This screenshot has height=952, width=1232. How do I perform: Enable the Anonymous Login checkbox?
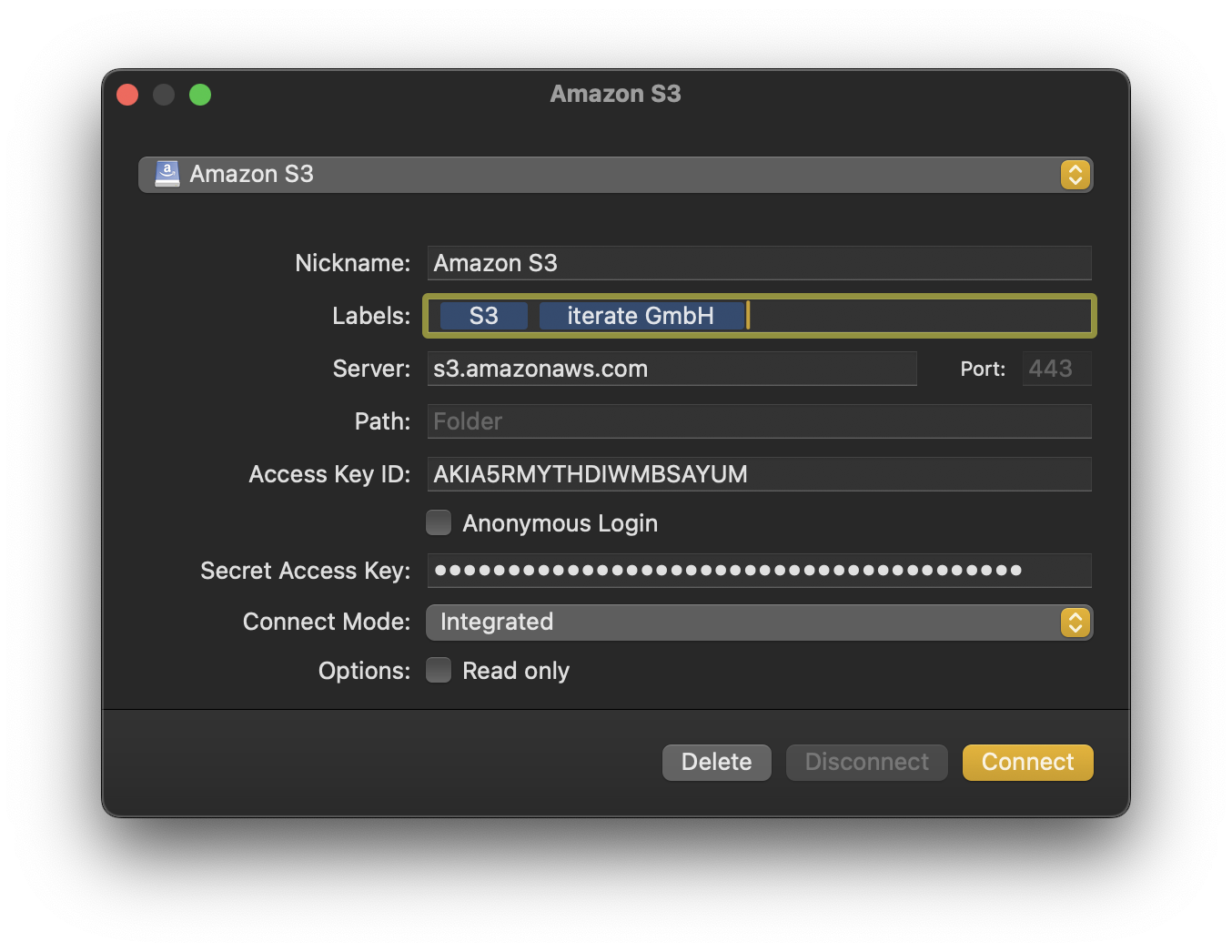pos(439,522)
